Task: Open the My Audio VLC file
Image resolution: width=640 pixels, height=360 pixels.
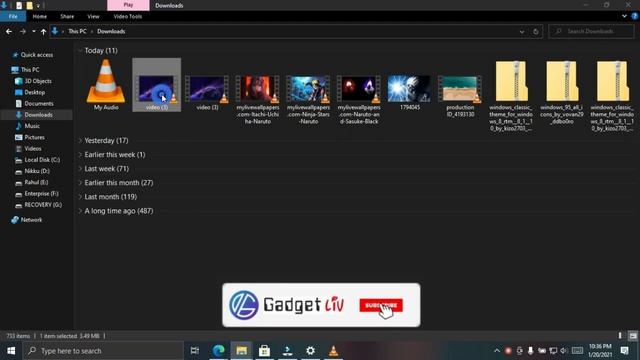Action: pyautogui.click(x=106, y=85)
